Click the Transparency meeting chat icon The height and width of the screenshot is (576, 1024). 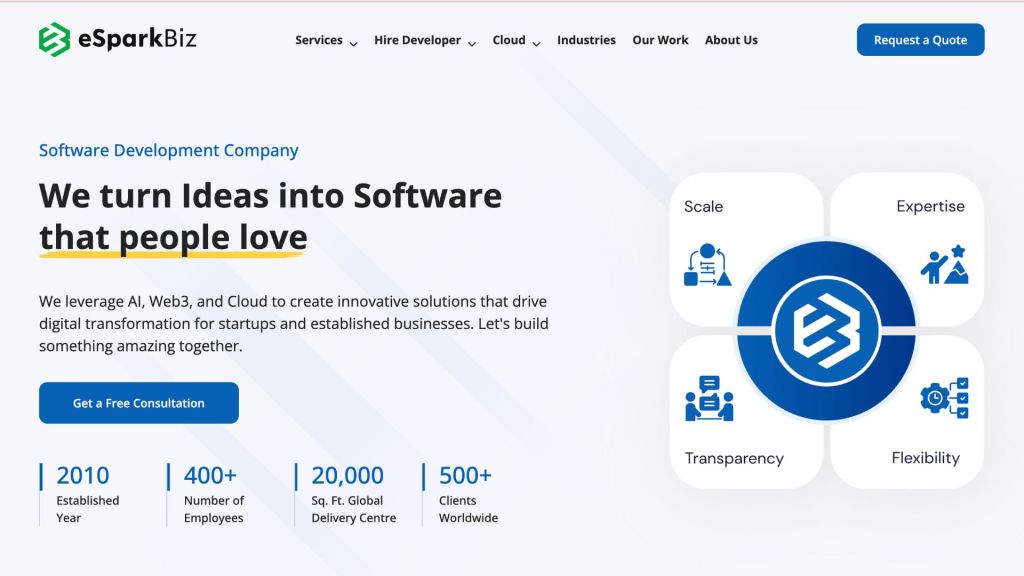point(709,398)
